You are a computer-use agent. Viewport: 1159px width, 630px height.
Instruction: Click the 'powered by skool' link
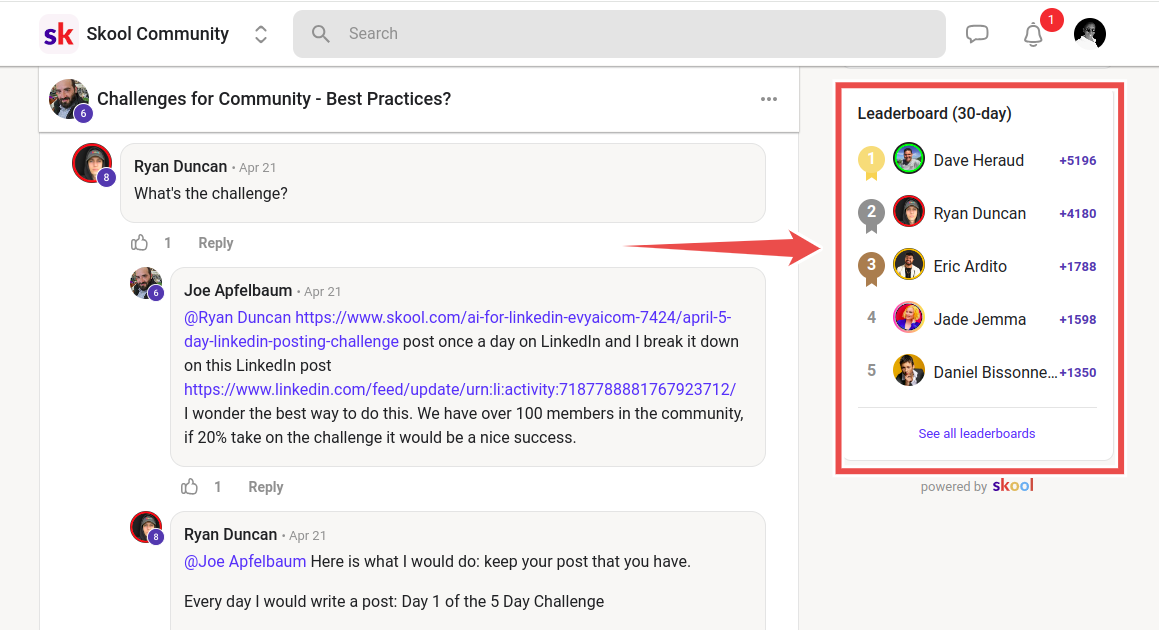tap(976, 486)
